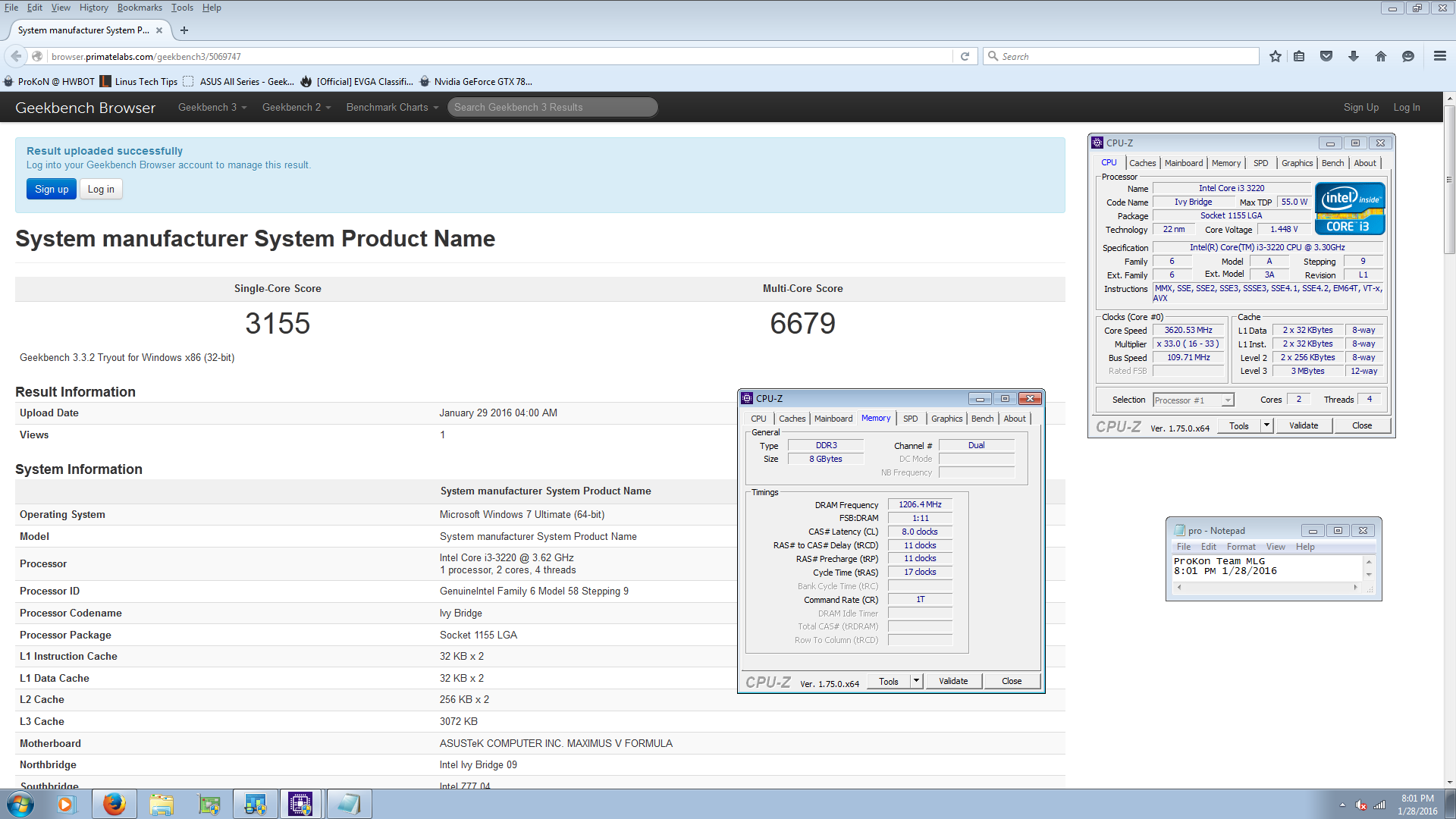
Task: Open Firefox from the taskbar
Action: click(115, 804)
